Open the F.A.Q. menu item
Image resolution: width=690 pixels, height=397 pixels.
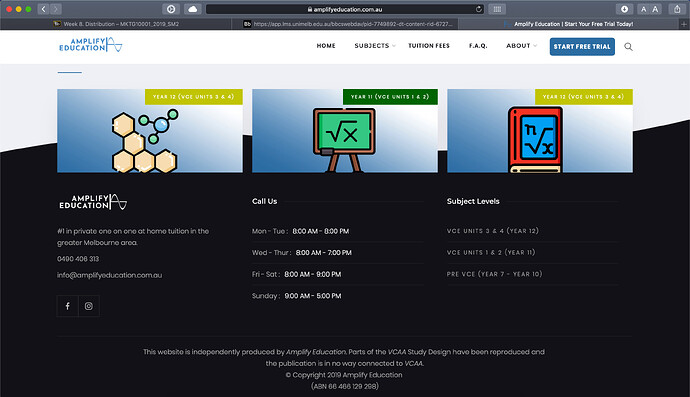tap(478, 46)
